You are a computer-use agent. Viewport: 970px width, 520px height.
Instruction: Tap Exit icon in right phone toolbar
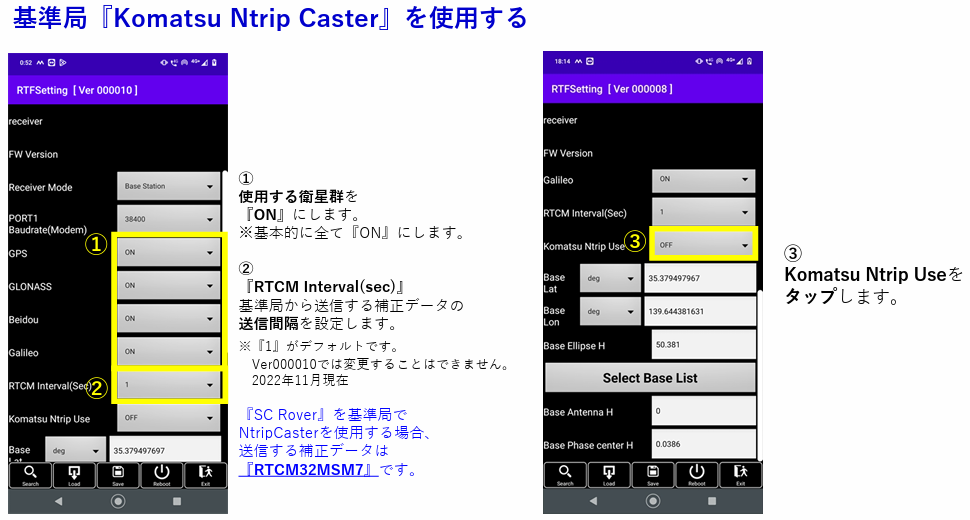(740, 474)
